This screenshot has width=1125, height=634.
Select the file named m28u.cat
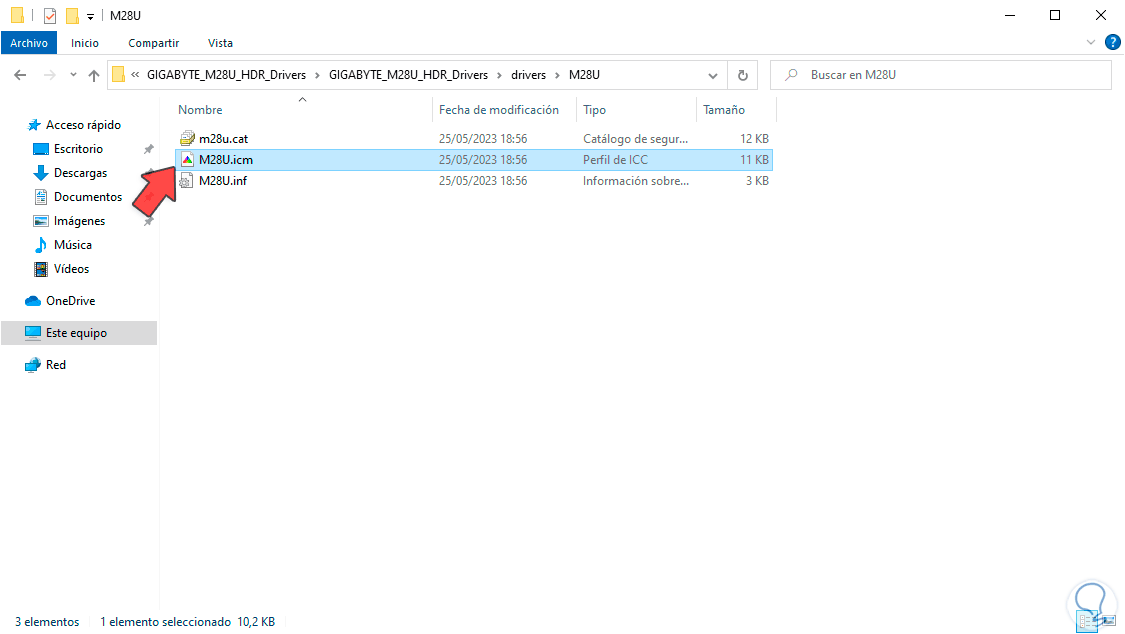pyautogui.click(x=223, y=138)
